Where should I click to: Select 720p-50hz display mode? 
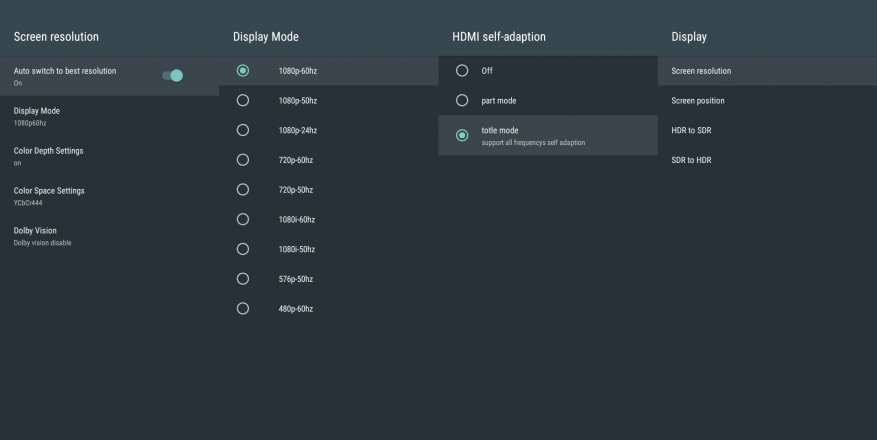coord(243,189)
